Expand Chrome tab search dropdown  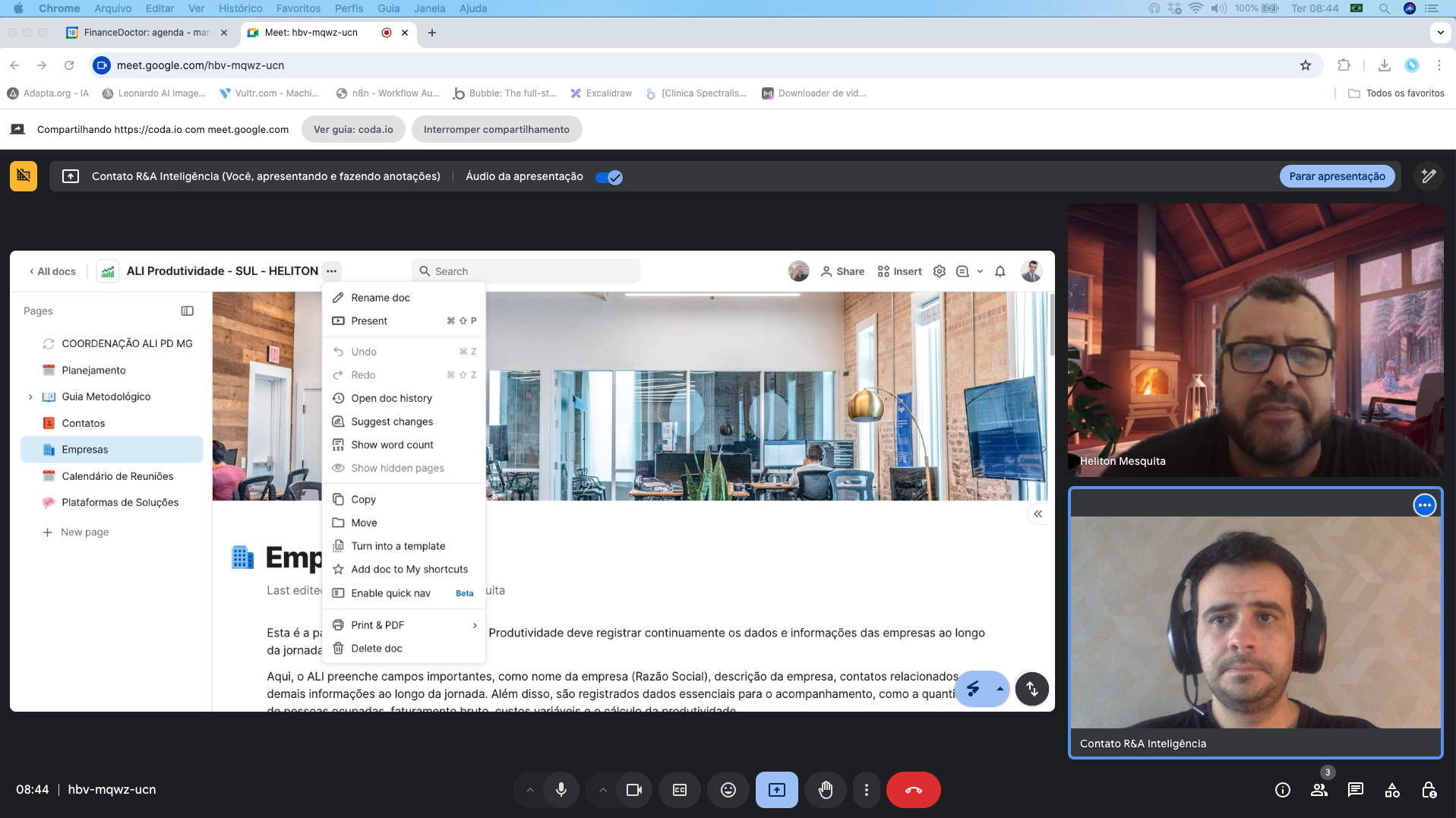click(1440, 33)
